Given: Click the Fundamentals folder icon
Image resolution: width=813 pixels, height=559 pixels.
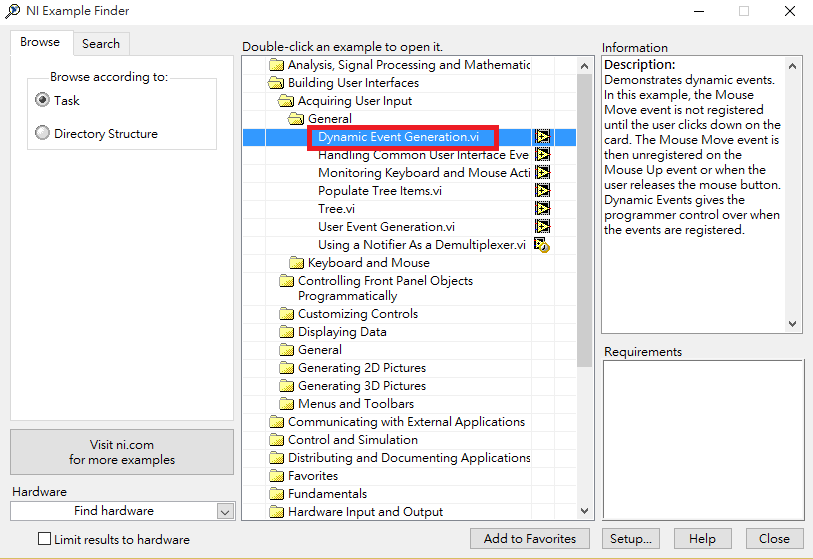Looking at the screenshot, I should click(x=276, y=494).
